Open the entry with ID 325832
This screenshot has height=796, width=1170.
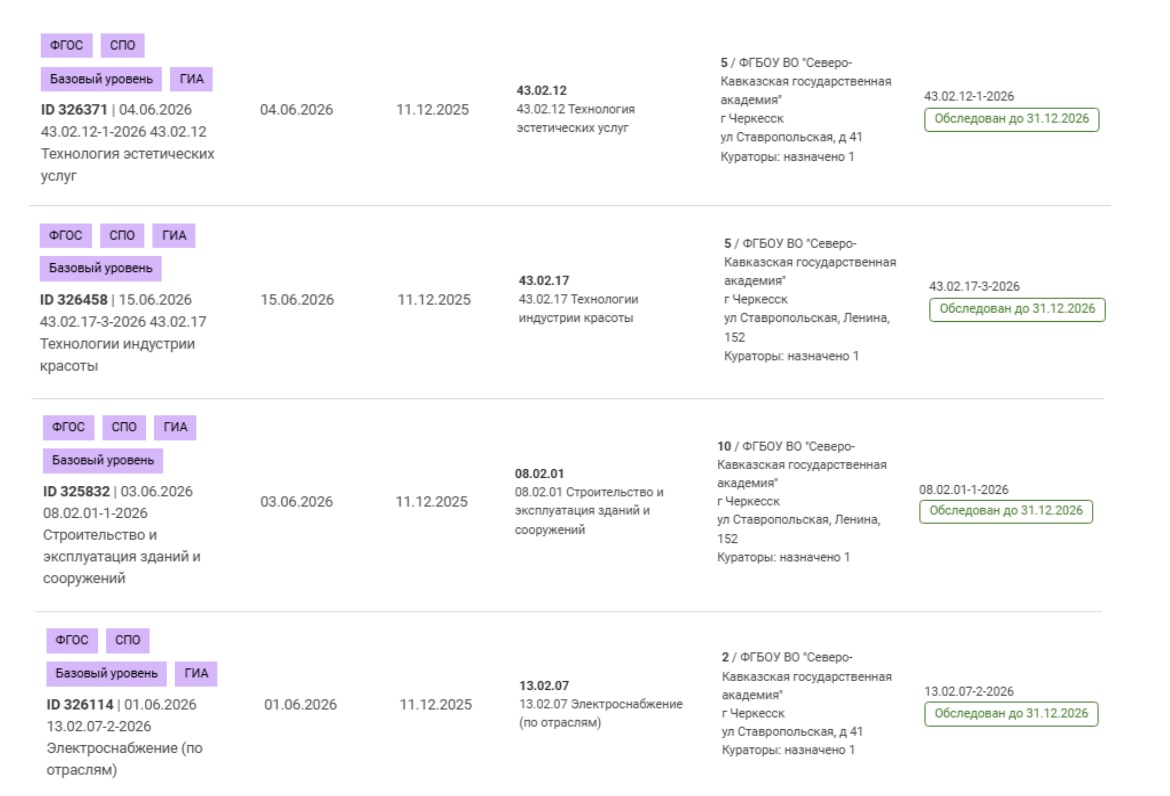[77, 491]
